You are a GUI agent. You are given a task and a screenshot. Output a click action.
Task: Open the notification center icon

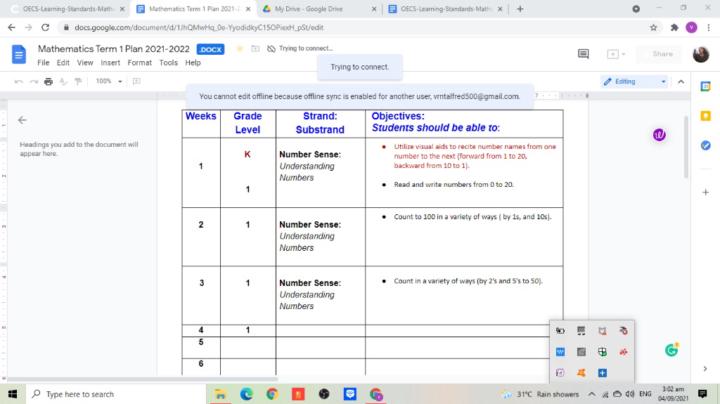tap(702, 394)
